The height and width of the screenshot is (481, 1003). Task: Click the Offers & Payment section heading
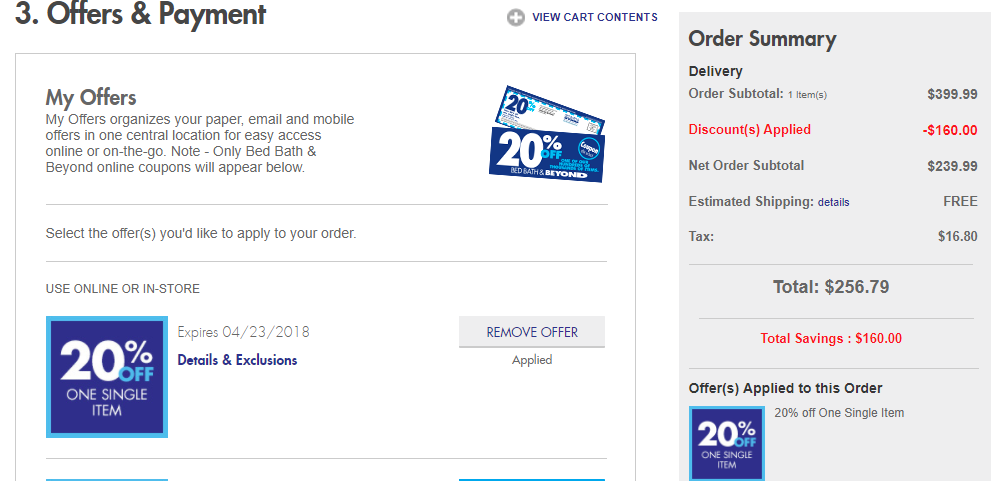[140, 14]
